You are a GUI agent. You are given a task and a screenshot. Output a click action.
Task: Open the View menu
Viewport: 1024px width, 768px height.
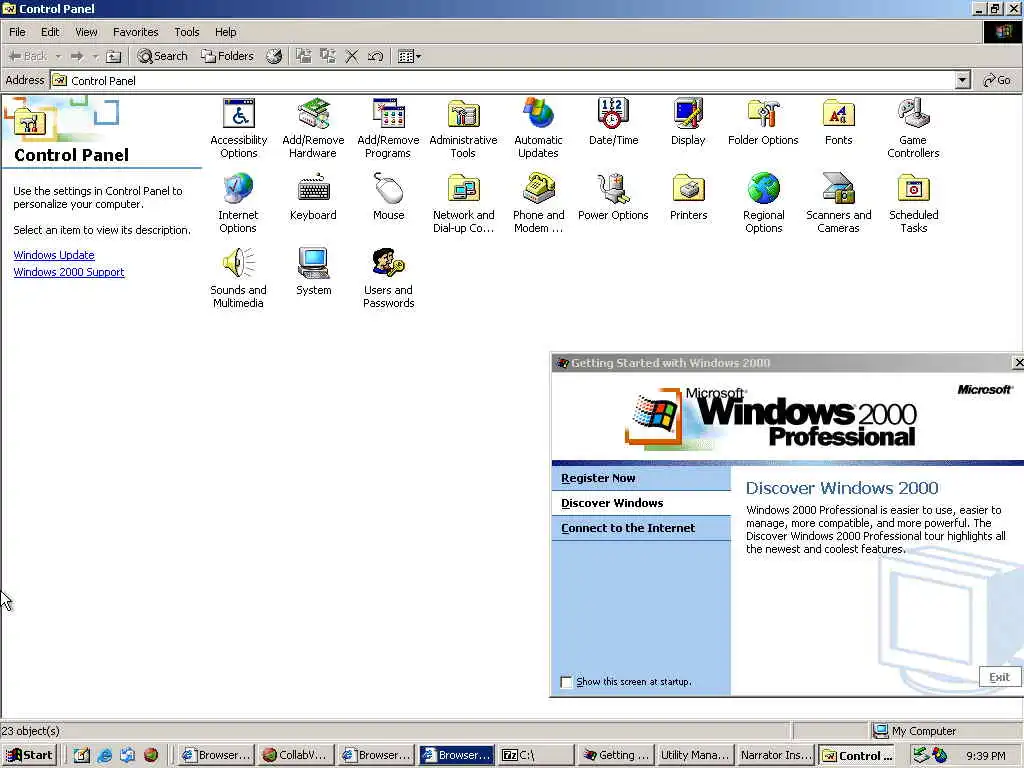coord(86,32)
